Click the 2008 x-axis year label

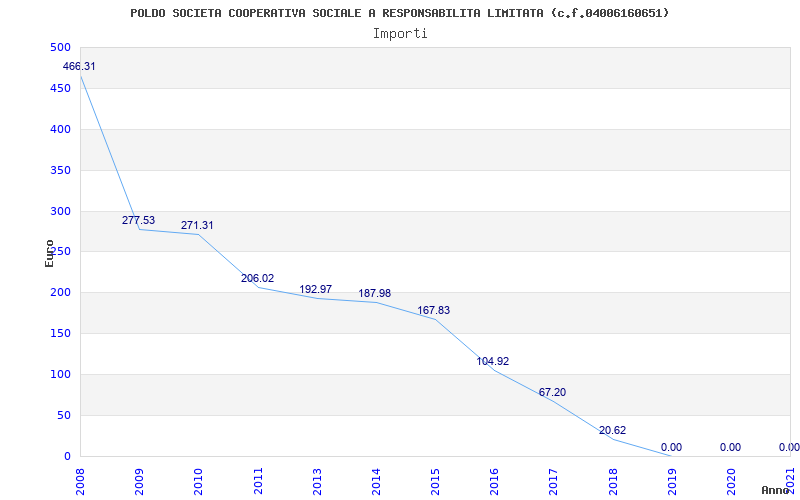pyautogui.click(x=79, y=481)
